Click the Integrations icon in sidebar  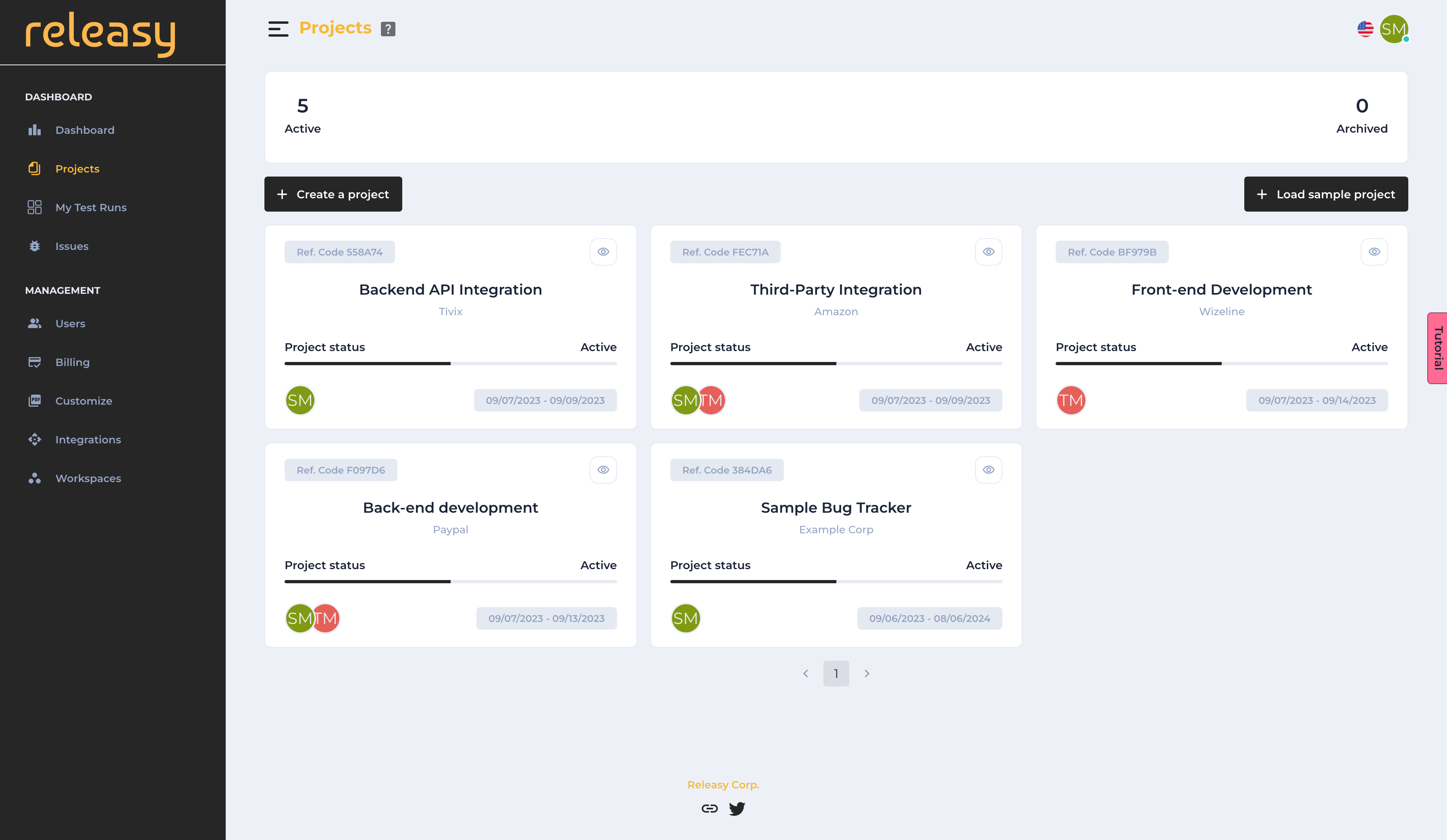(34, 439)
